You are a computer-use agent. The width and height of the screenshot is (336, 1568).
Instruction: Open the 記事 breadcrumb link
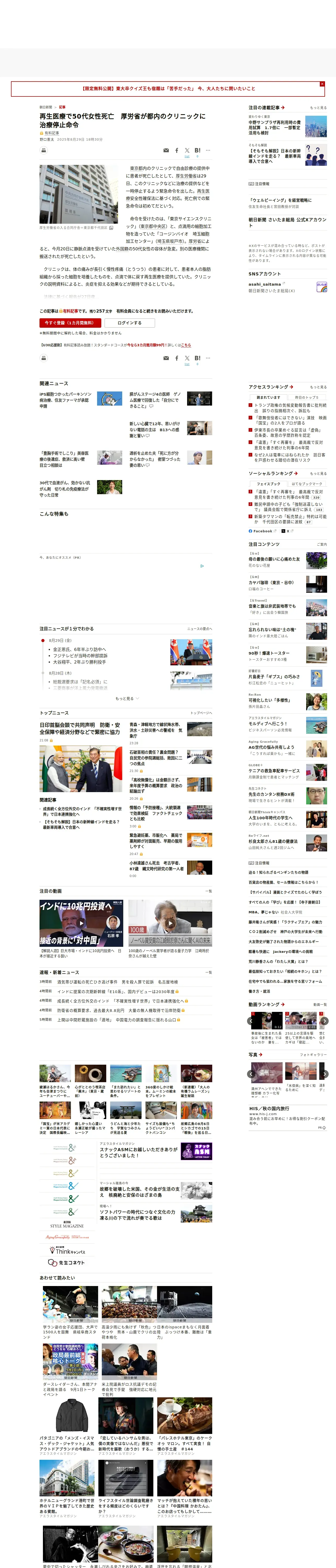[x=62, y=107]
